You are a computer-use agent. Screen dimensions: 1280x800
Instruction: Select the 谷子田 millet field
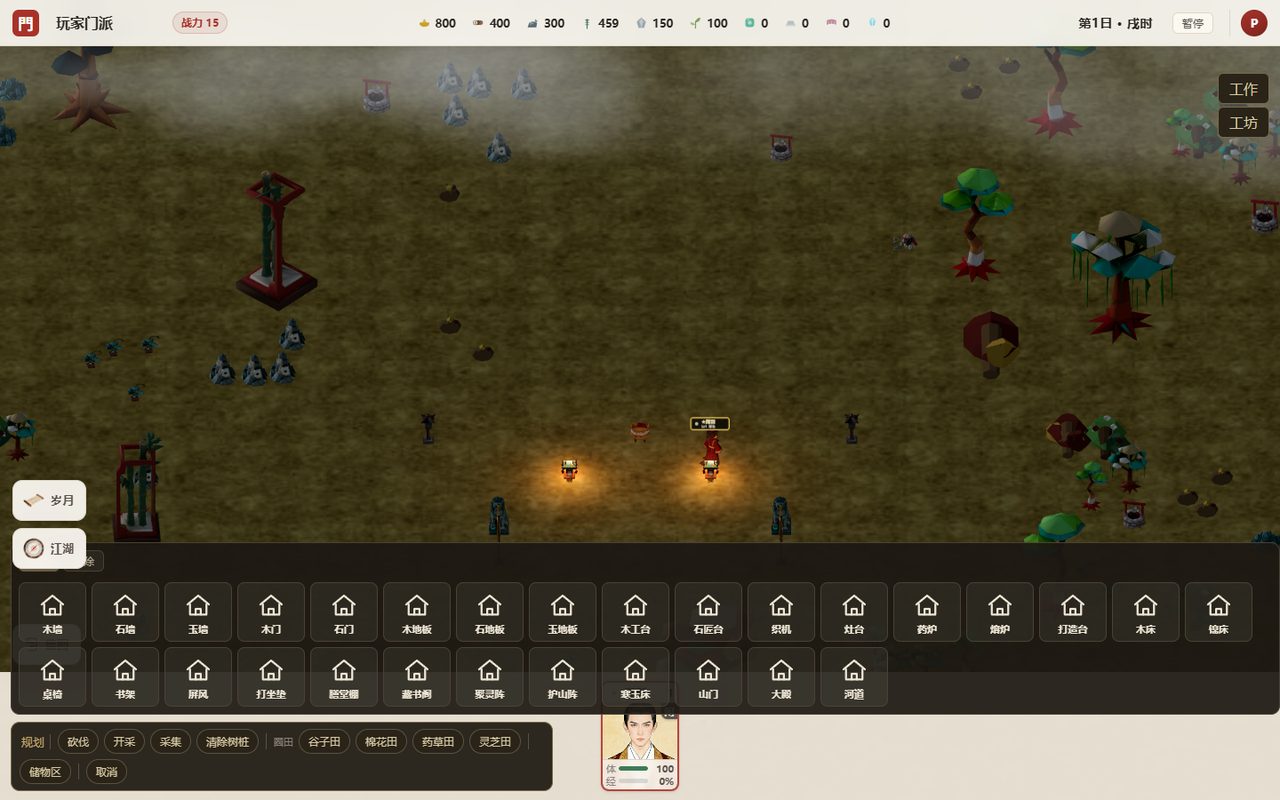324,742
